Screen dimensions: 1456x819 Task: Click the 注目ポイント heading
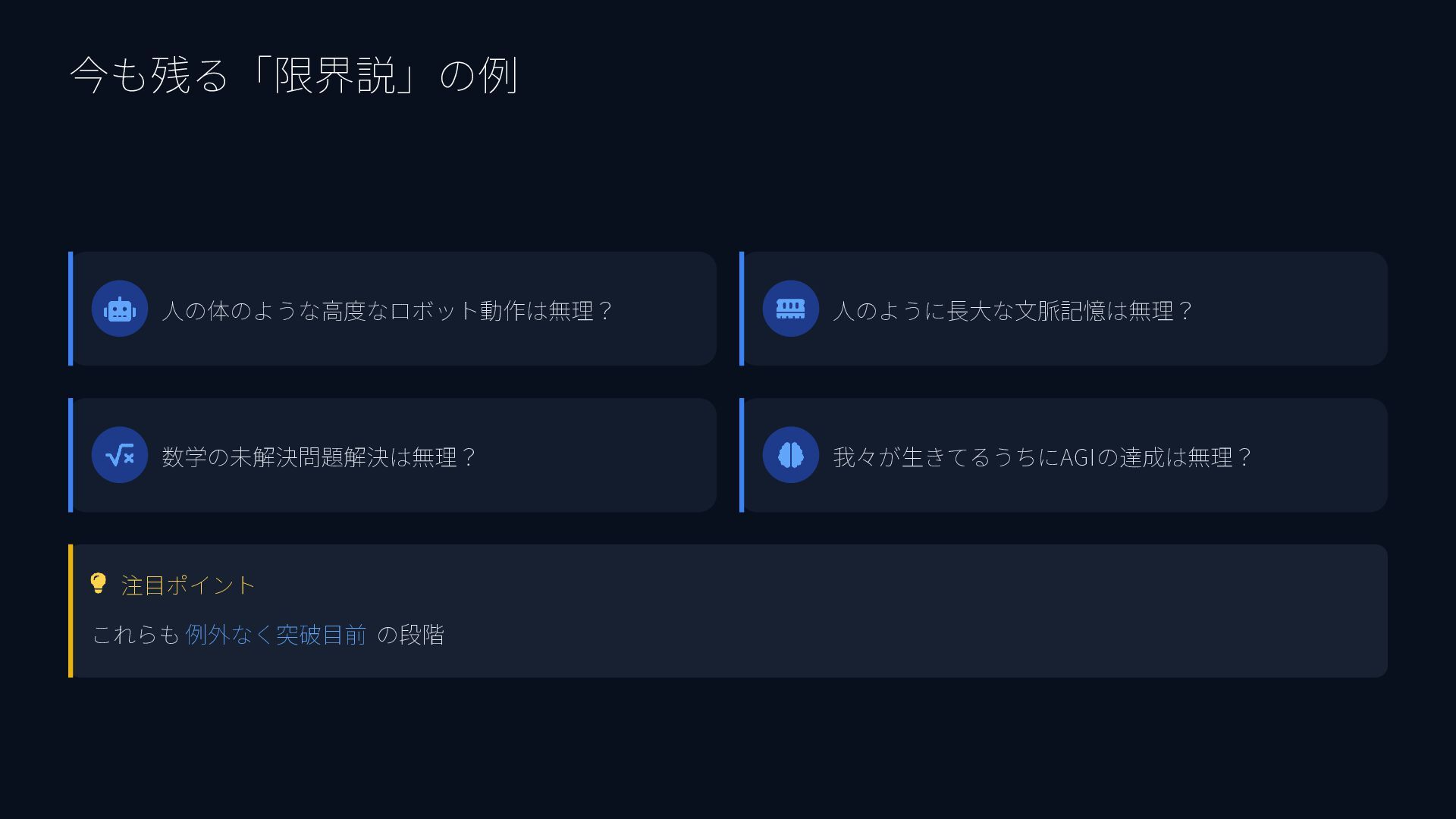coord(188,585)
